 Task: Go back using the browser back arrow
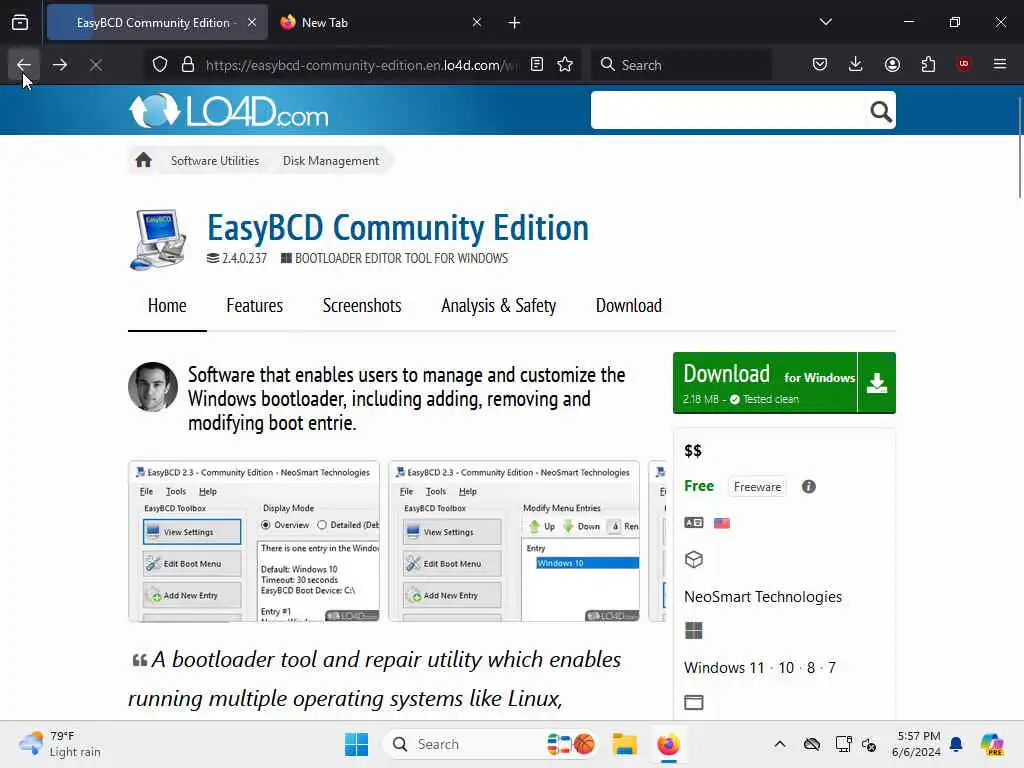[24, 65]
